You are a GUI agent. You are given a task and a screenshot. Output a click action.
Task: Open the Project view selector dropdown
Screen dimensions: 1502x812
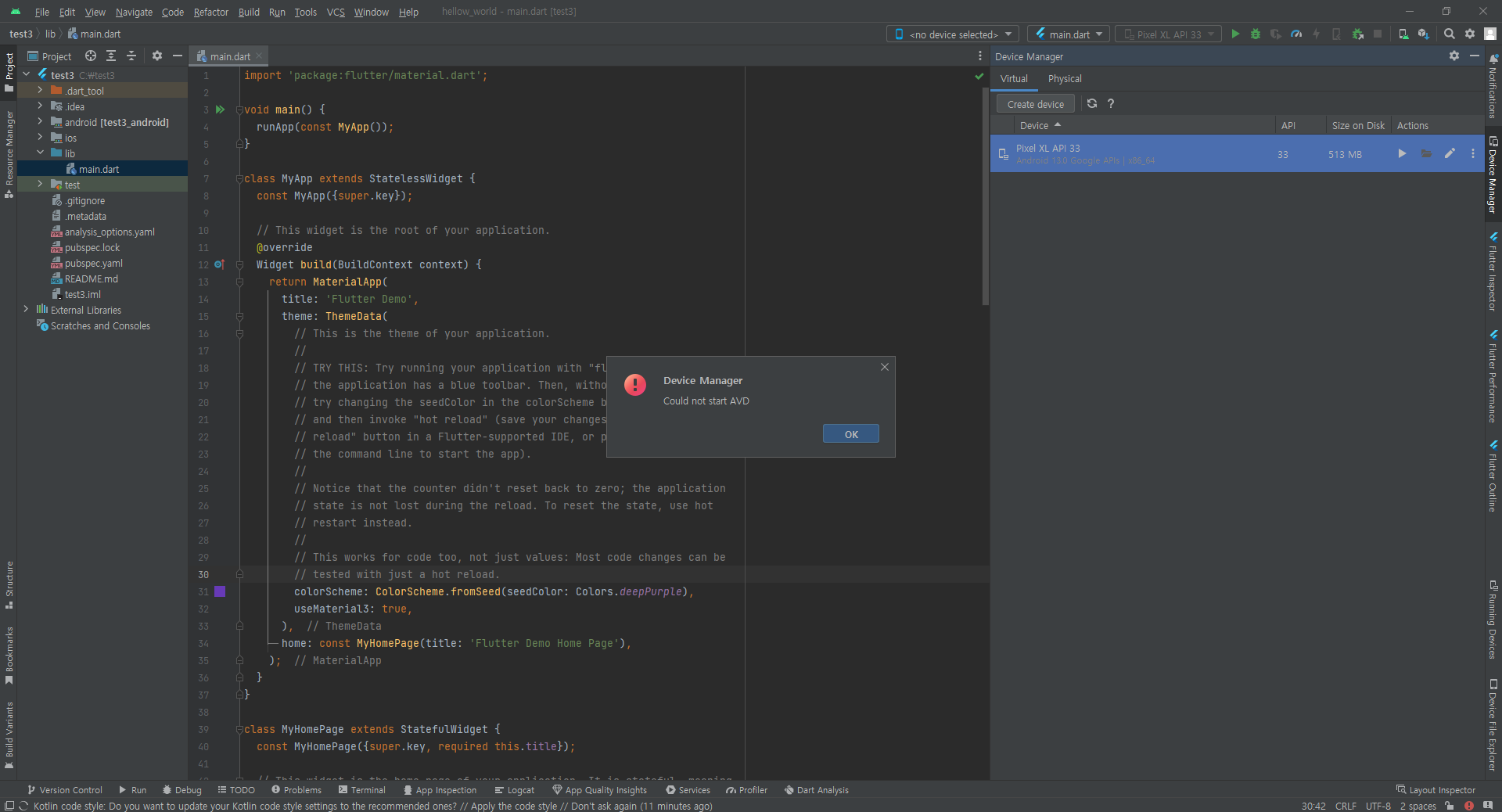(x=49, y=56)
